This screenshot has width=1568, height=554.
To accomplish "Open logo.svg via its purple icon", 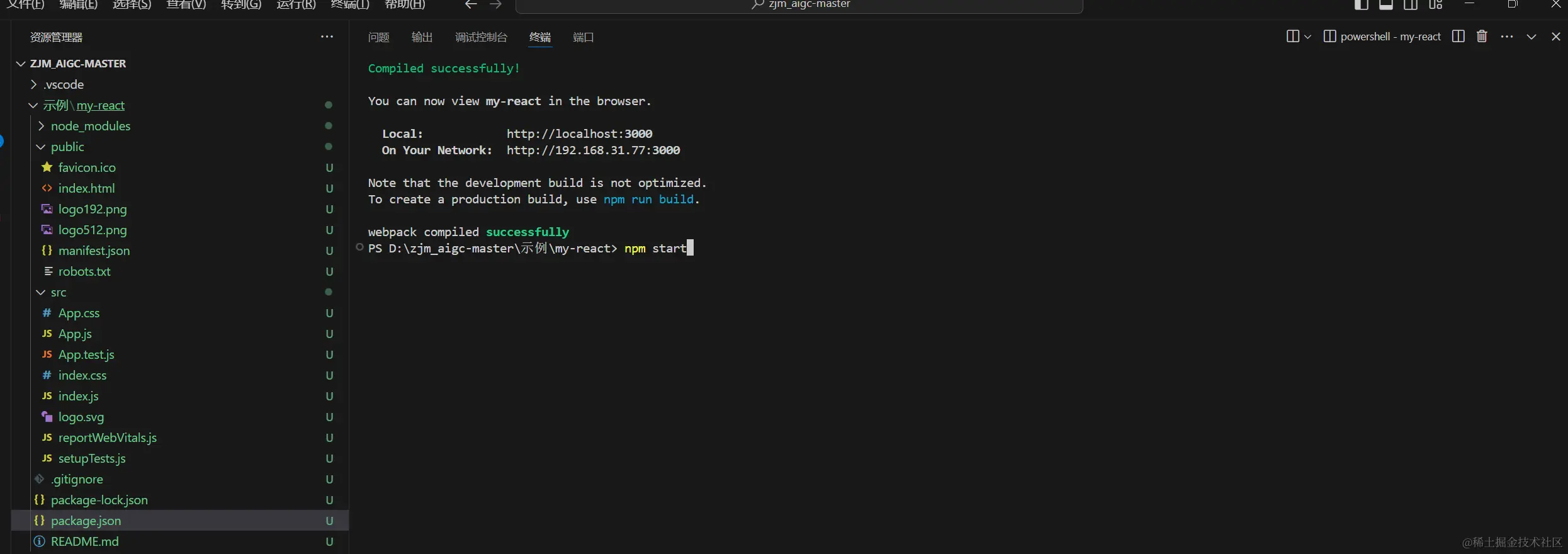I will tap(47, 416).
